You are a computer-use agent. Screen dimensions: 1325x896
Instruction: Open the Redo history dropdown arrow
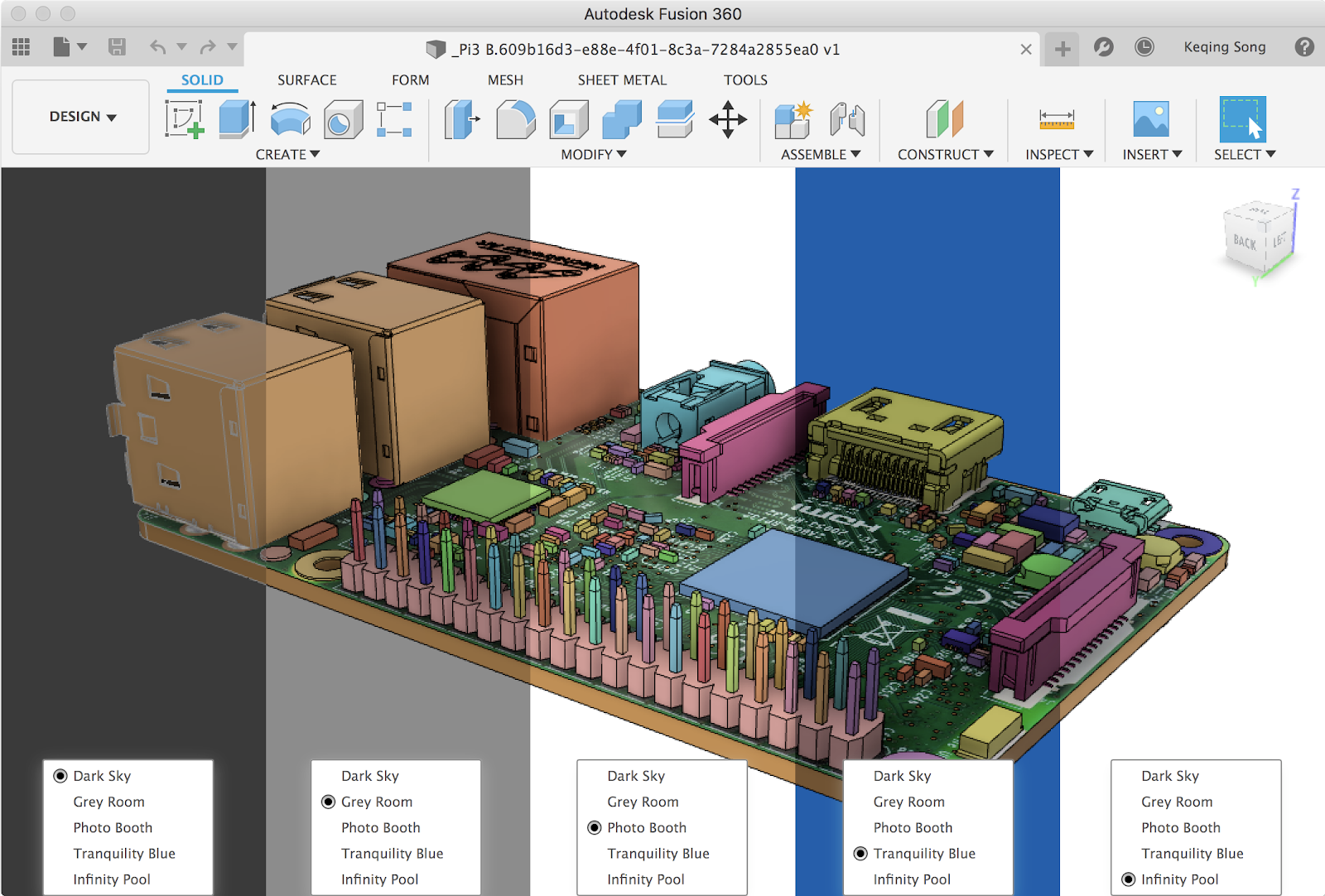point(232,47)
